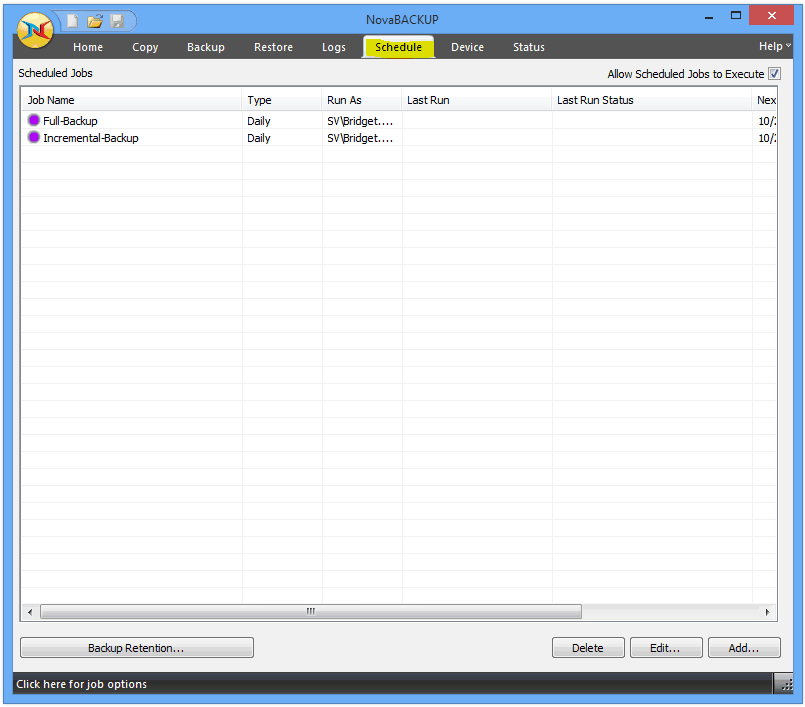Toggle Allow Scheduled Jobs to Execute checkbox
The image size is (805, 707).
(x=774, y=73)
